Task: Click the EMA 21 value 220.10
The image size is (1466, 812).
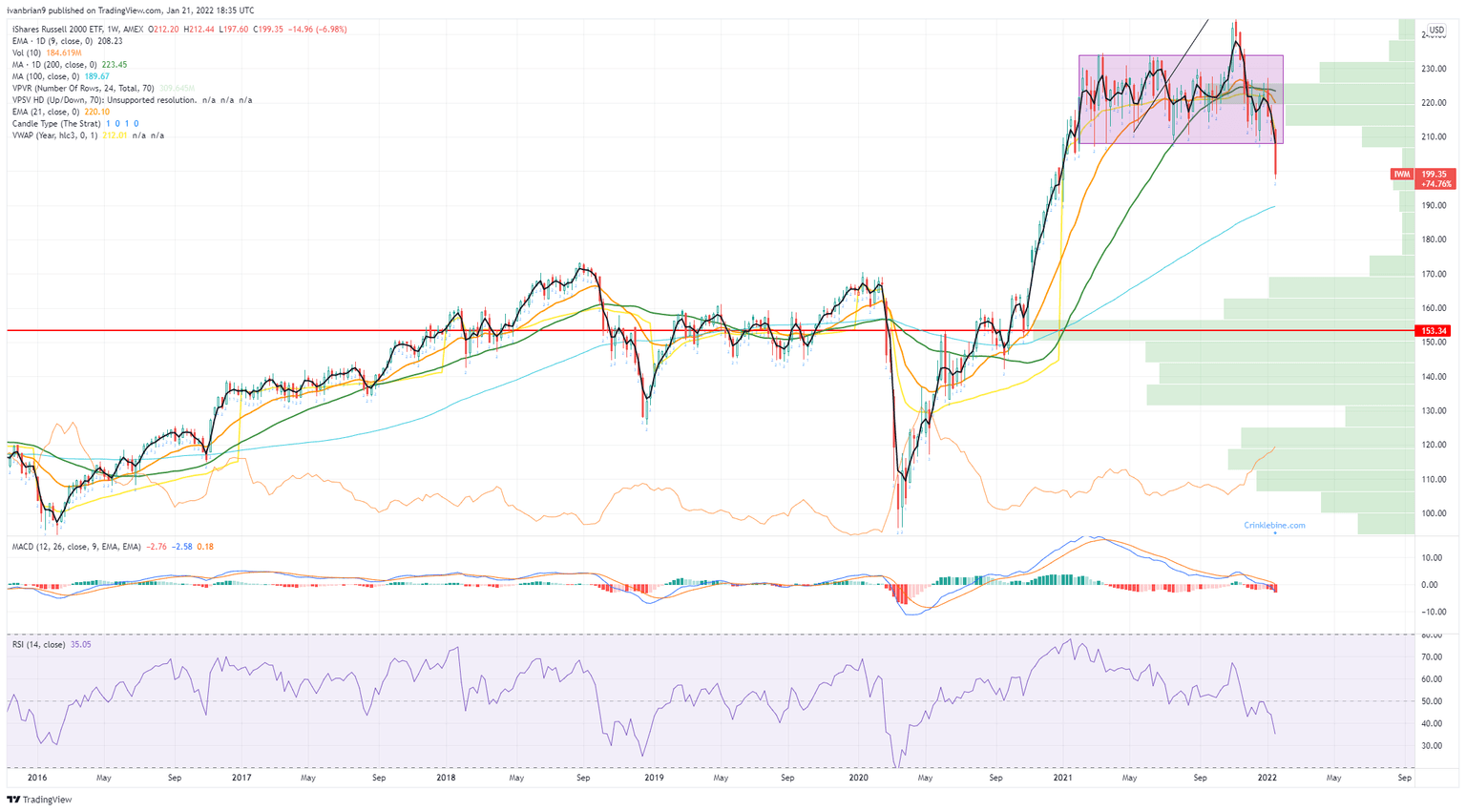Action: [x=97, y=112]
